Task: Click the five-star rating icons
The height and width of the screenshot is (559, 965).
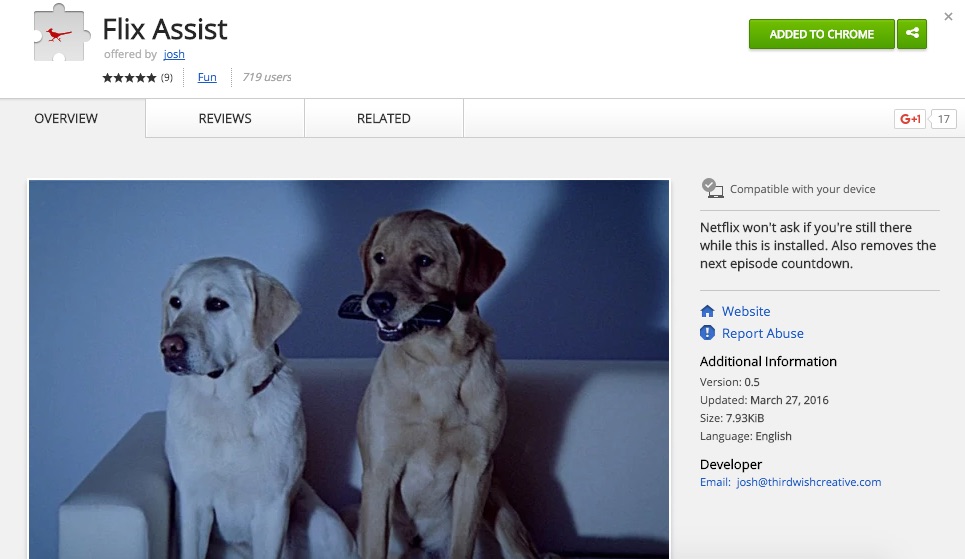Action: point(129,78)
